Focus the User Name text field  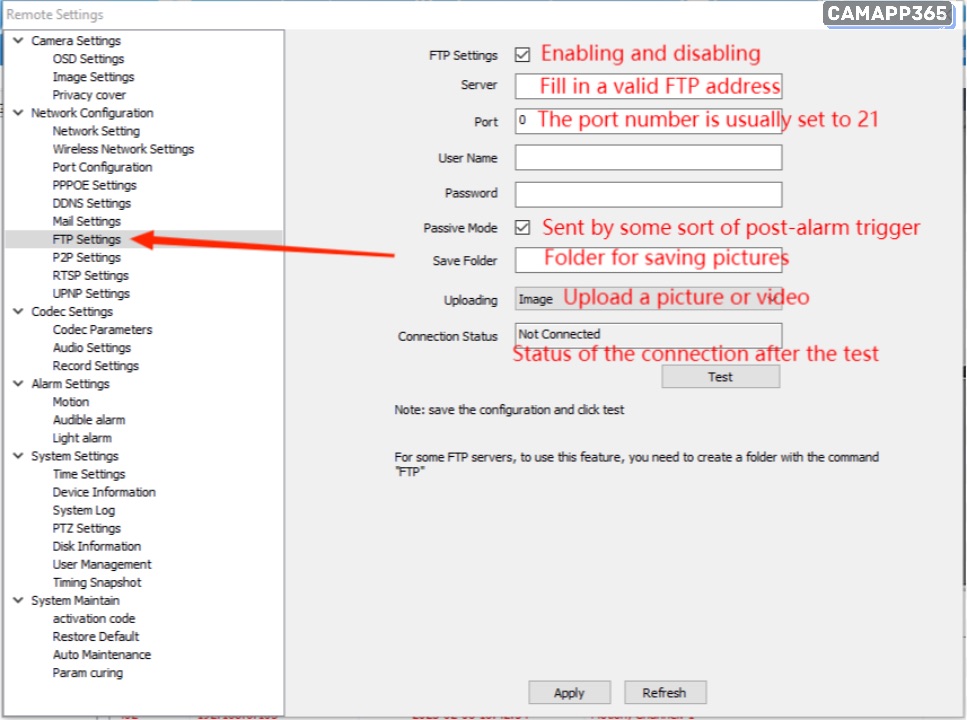[x=648, y=158]
